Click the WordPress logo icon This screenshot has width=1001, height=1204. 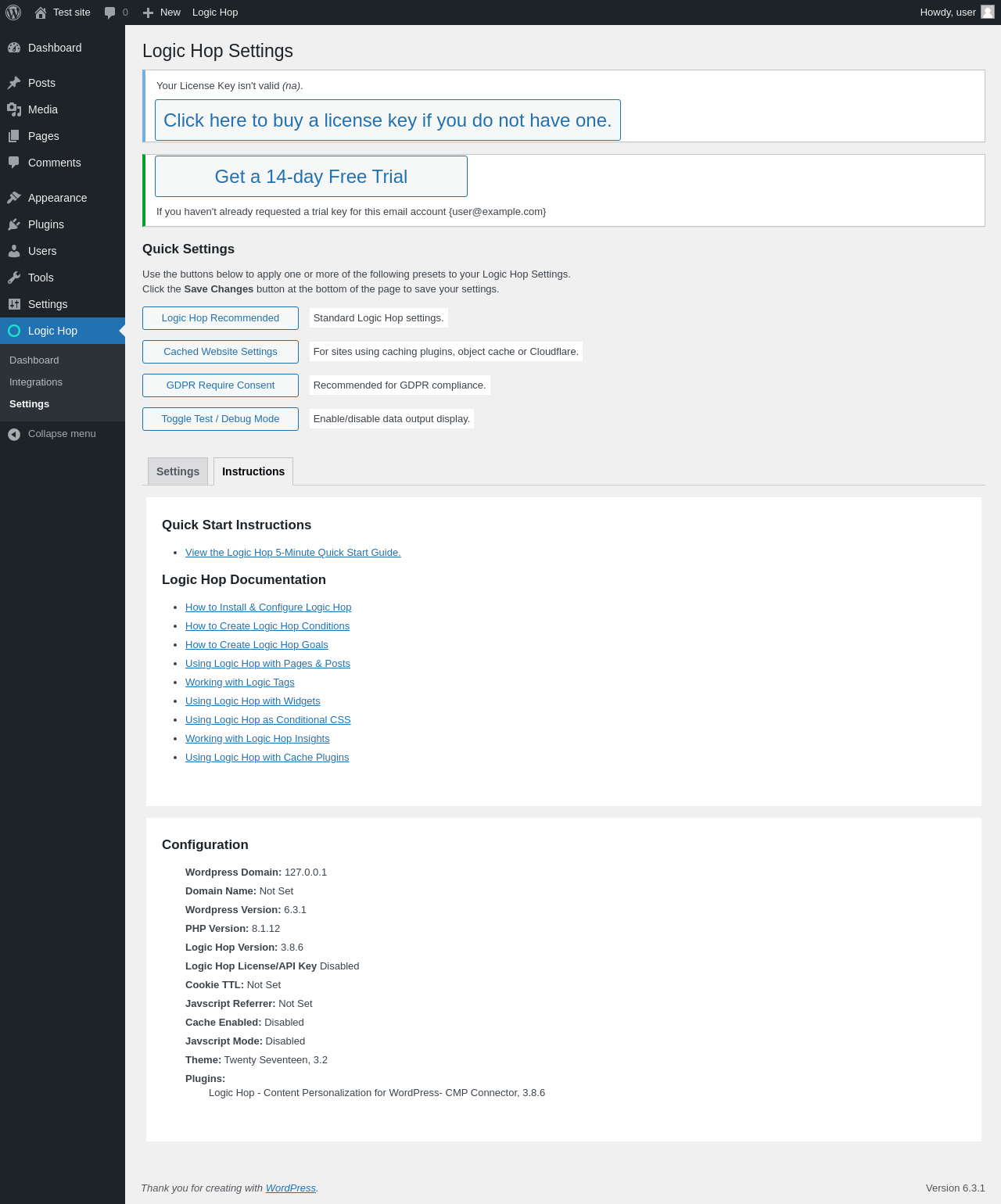(x=13, y=13)
